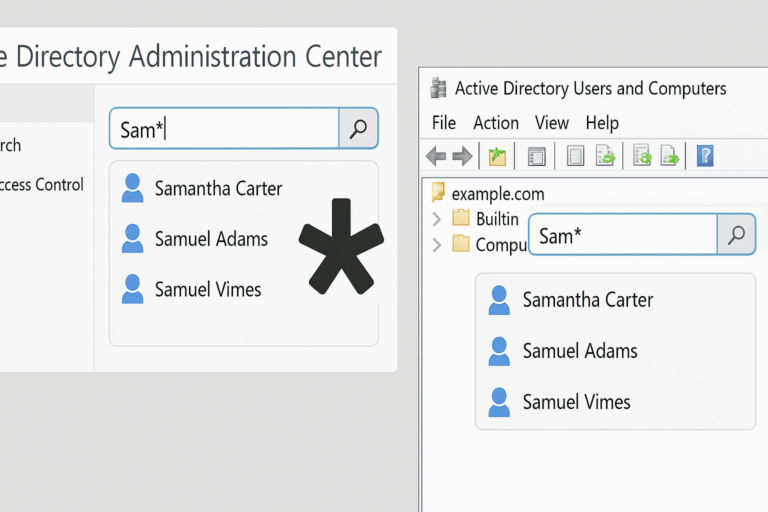
Task: Click Samuel Vimes' user icon in Users and Computers
Action: coord(499,402)
